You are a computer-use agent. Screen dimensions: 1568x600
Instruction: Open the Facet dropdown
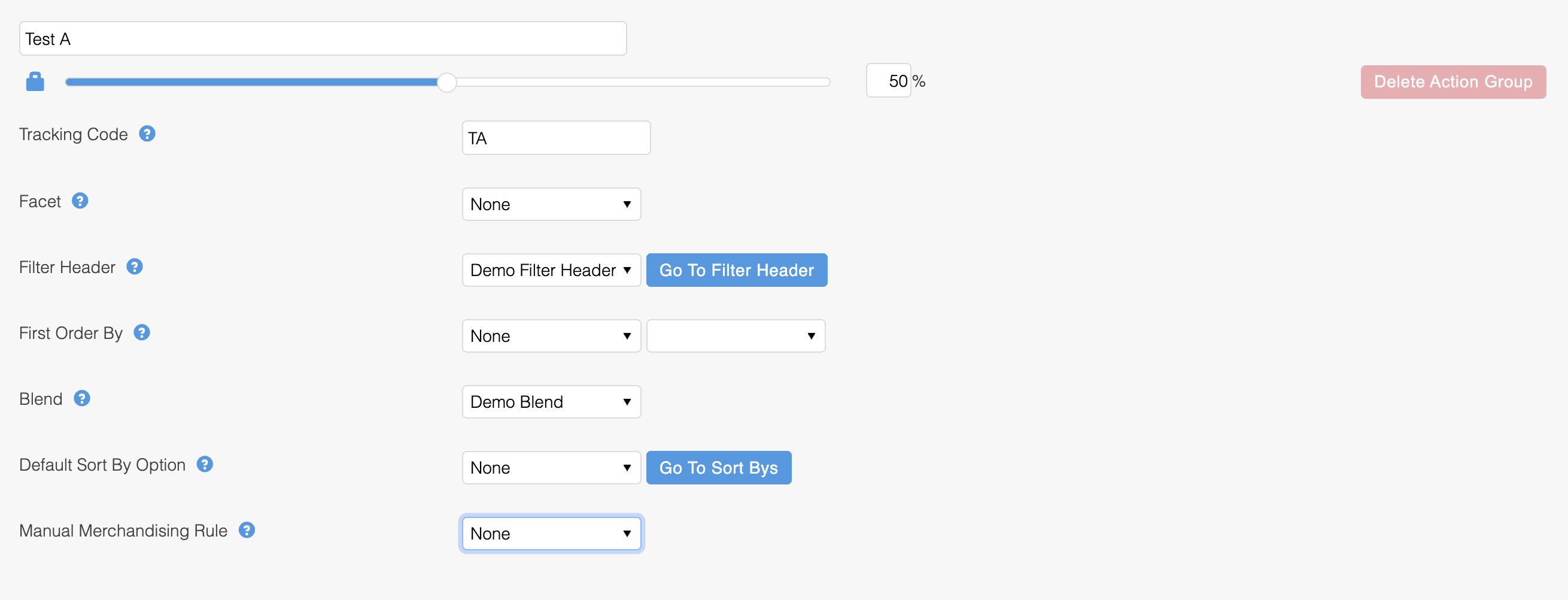click(x=551, y=204)
